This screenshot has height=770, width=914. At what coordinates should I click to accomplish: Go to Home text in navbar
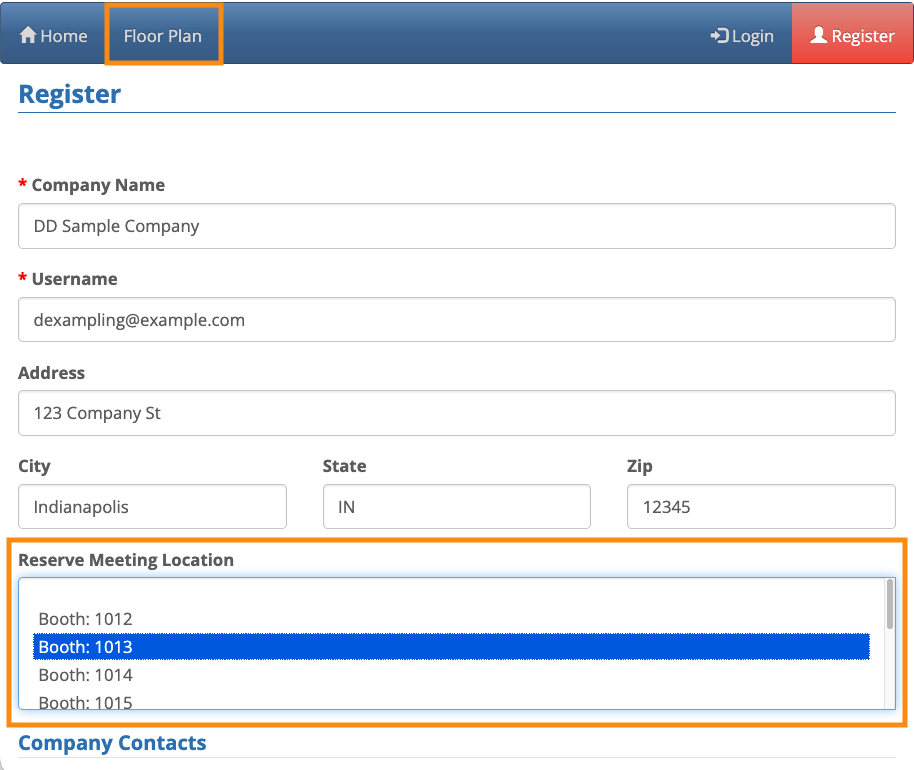coord(64,36)
